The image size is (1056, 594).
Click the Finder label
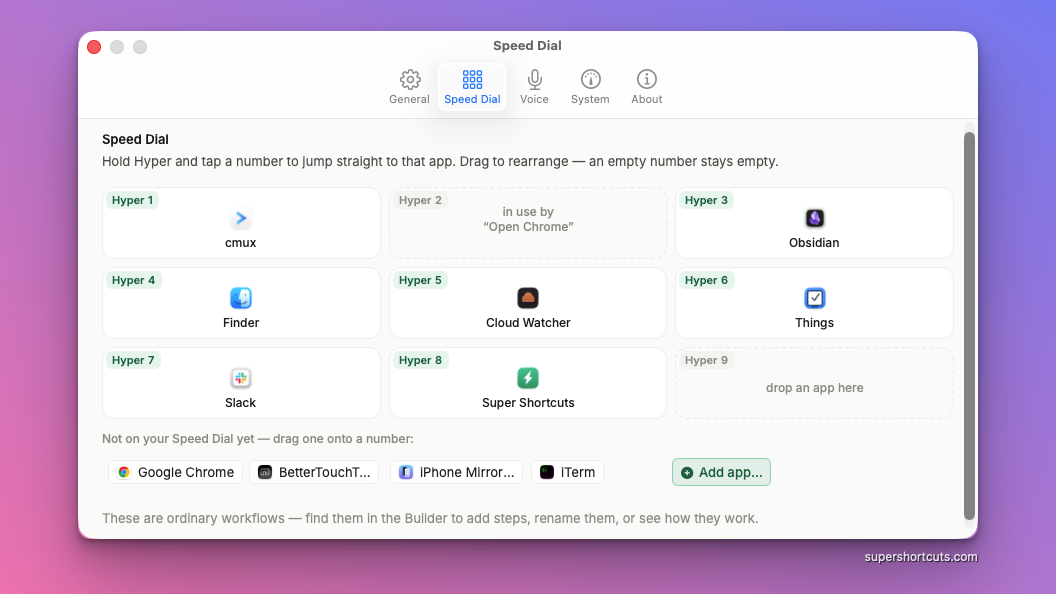point(240,323)
